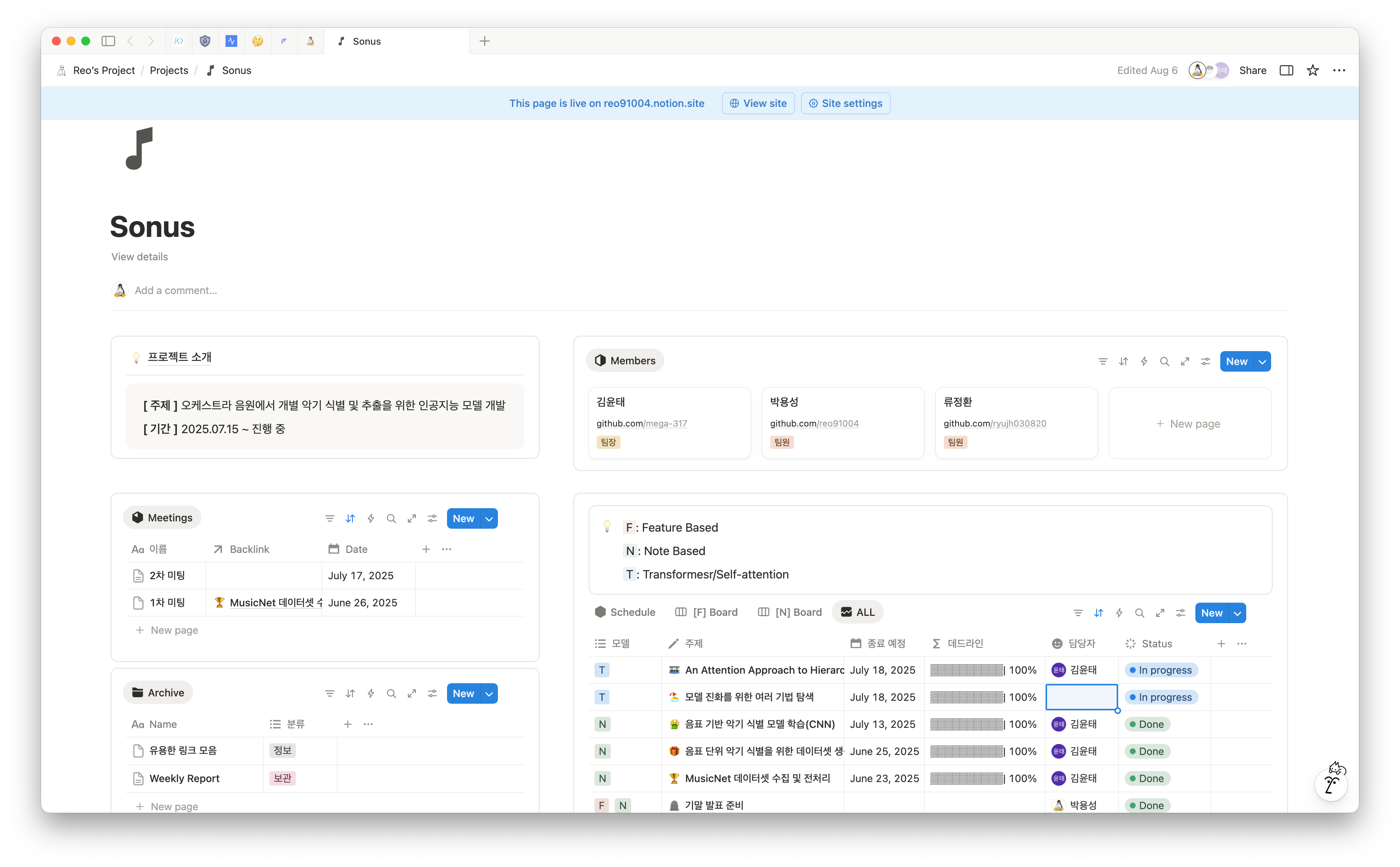Expand Meetings New button dropdown arrow
1400x867 pixels.
point(489,518)
